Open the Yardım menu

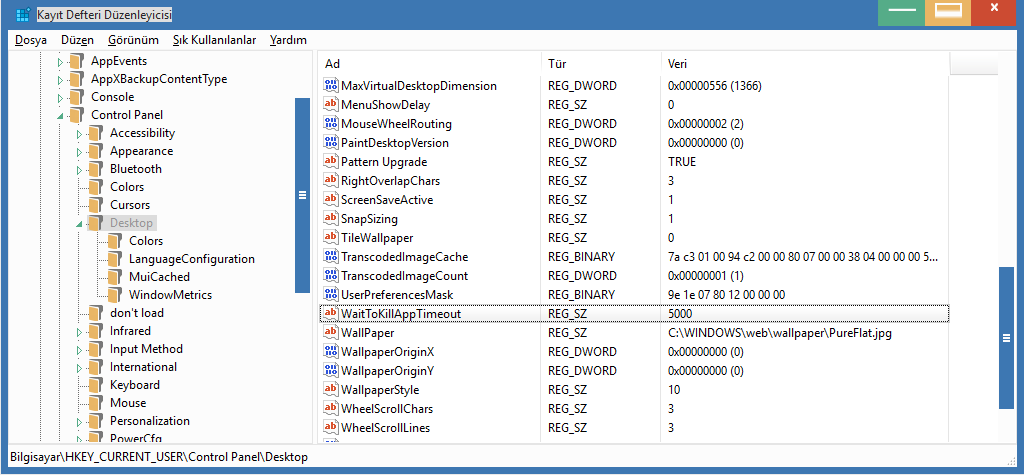(x=288, y=40)
